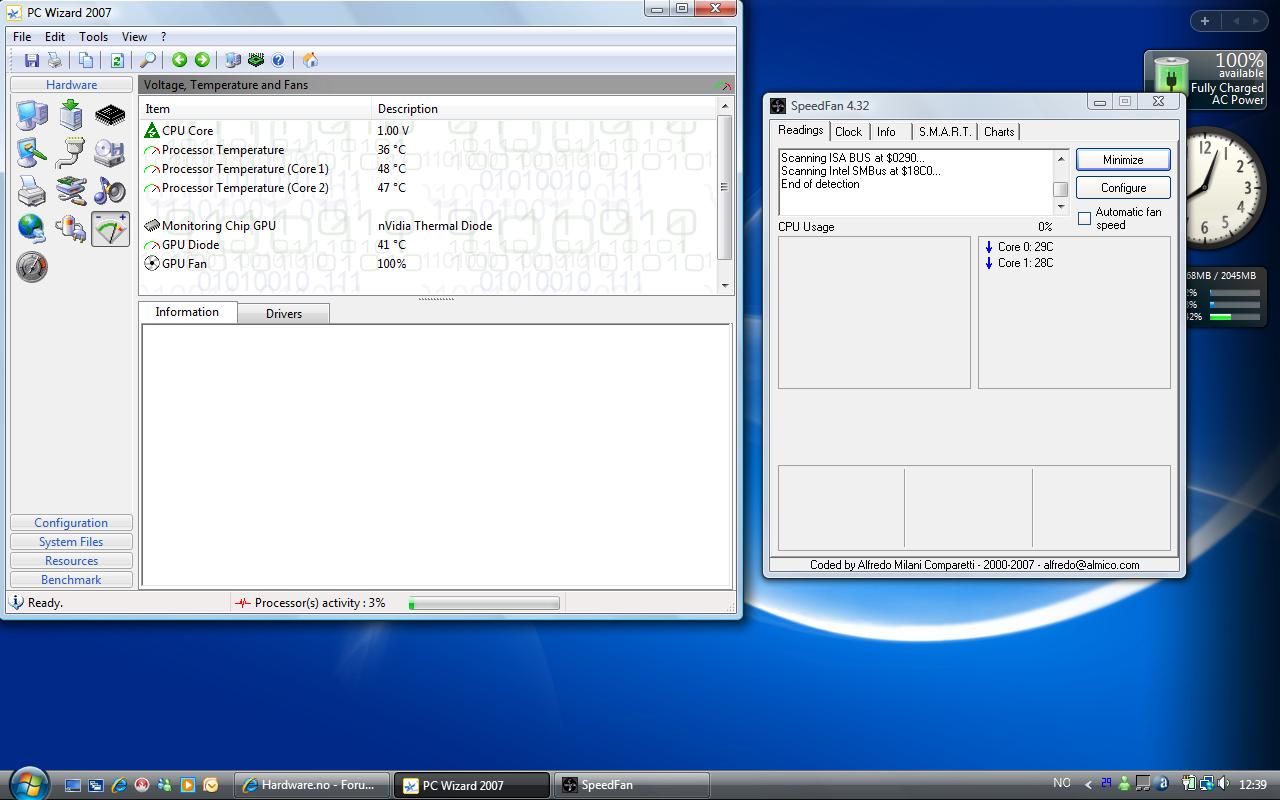
Task: Open the Edit menu
Action: tap(55, 37)
